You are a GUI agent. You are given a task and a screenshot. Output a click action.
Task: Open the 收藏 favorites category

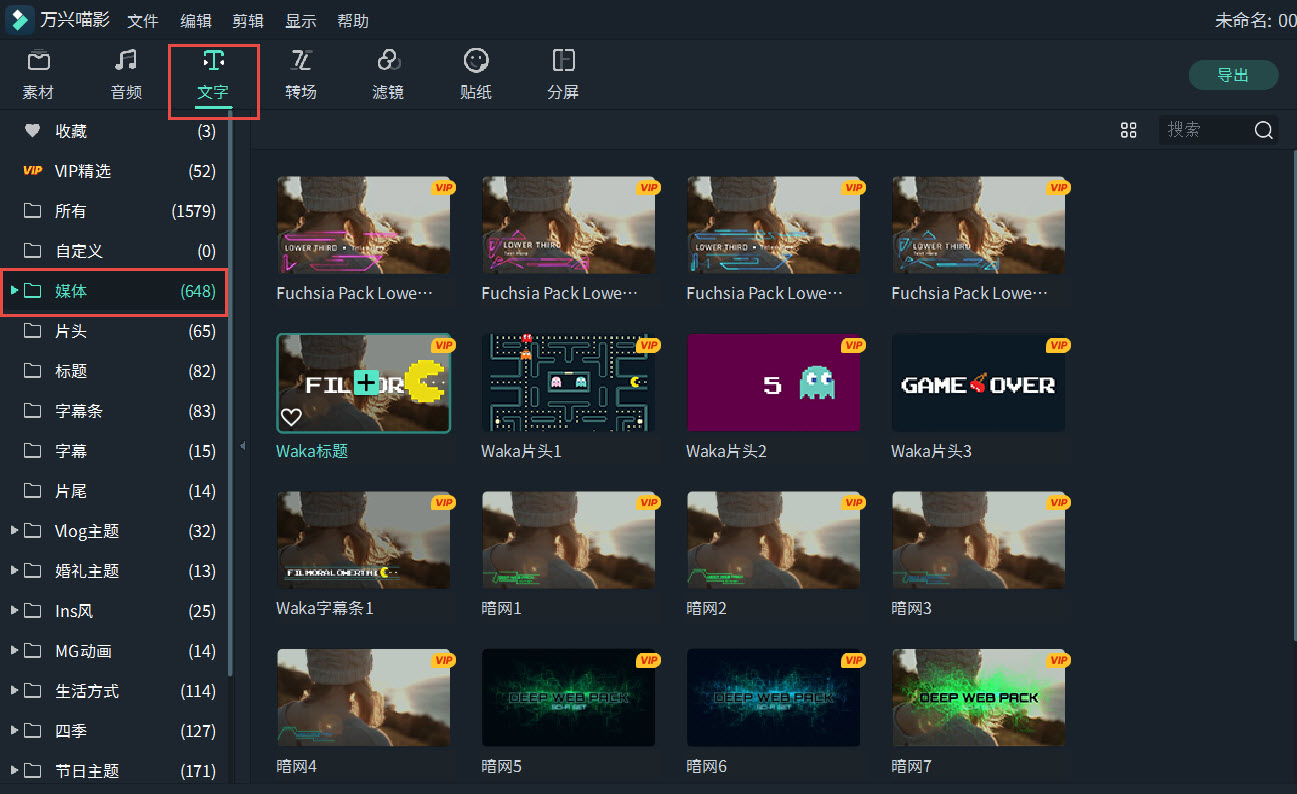[x=70, y=131]
